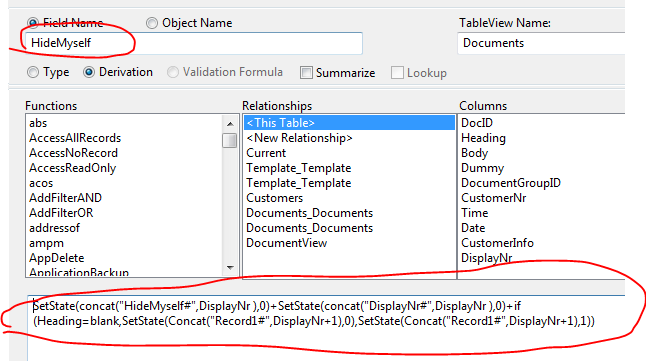The height and width of the screenshot is (361, 646).
Task: Pick the AddFilterAND function
Action: coord(65,198)
